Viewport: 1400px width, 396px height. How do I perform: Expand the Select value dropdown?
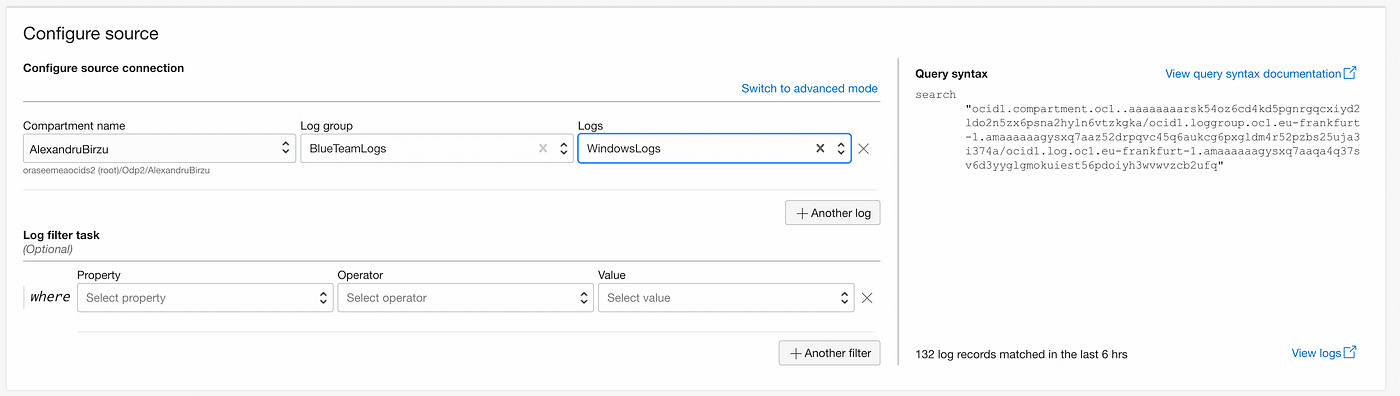[x=726, y=297]
